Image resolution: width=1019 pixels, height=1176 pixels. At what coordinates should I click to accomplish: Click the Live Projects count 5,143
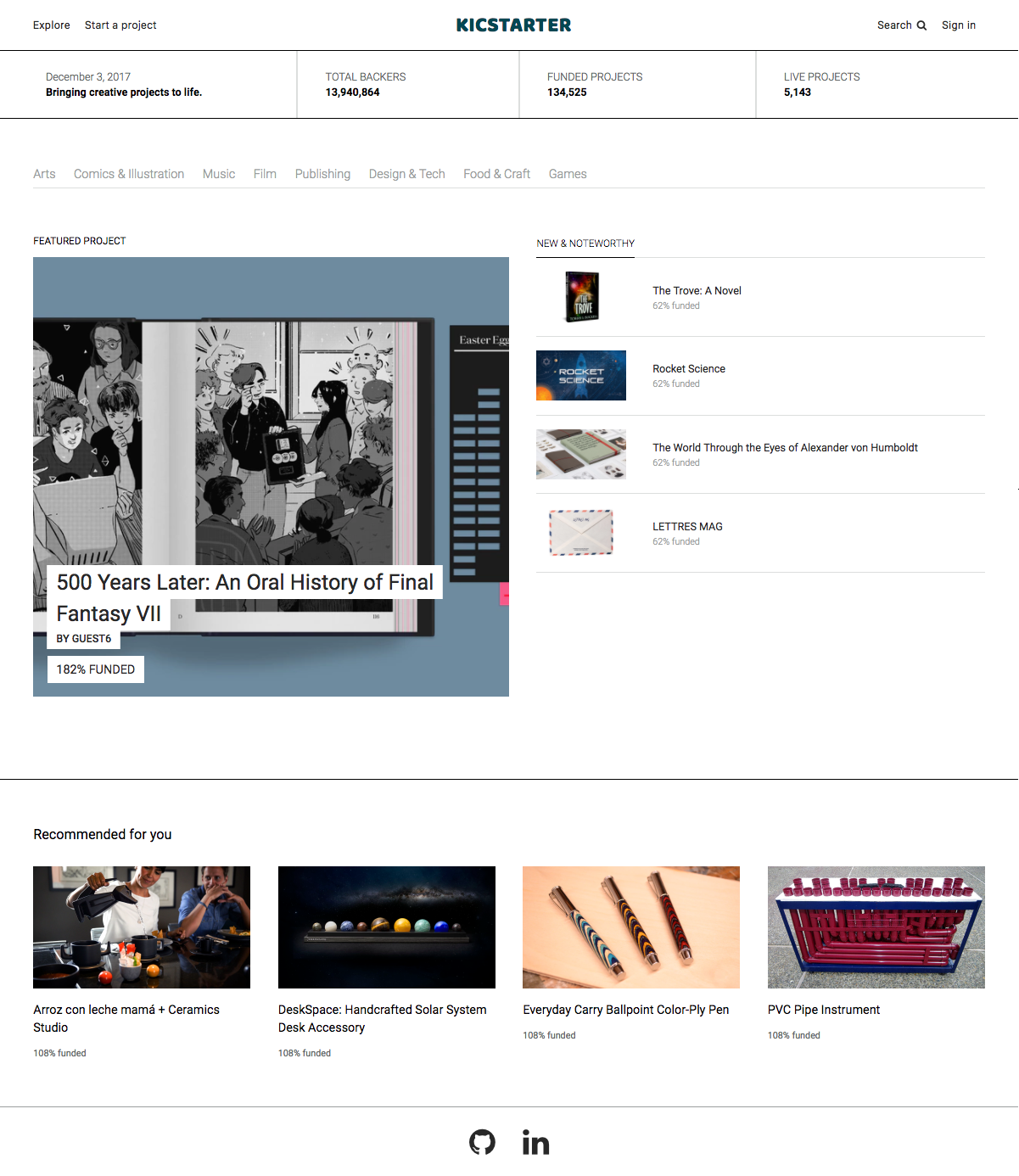pyautogui.click(x=798, y=92)
